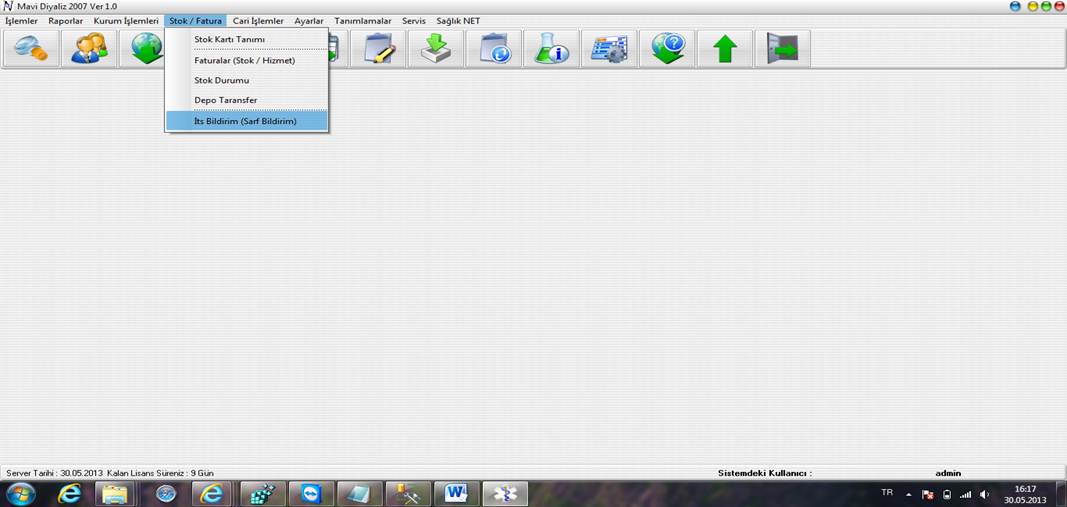Image resolution: width=1067 pixels, height=507 pixels.
Task: Open the calendar with gear settings icon
Action: (x=609, y=49)
